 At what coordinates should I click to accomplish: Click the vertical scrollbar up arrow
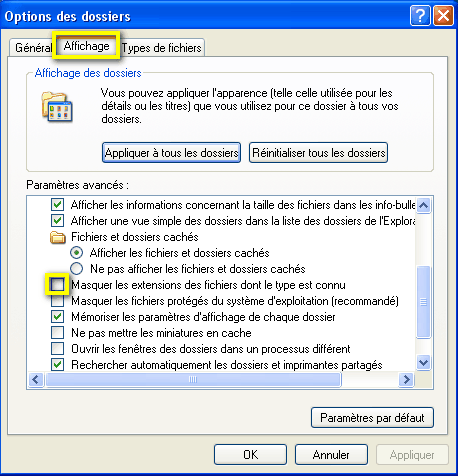click(x=423, y=205)
